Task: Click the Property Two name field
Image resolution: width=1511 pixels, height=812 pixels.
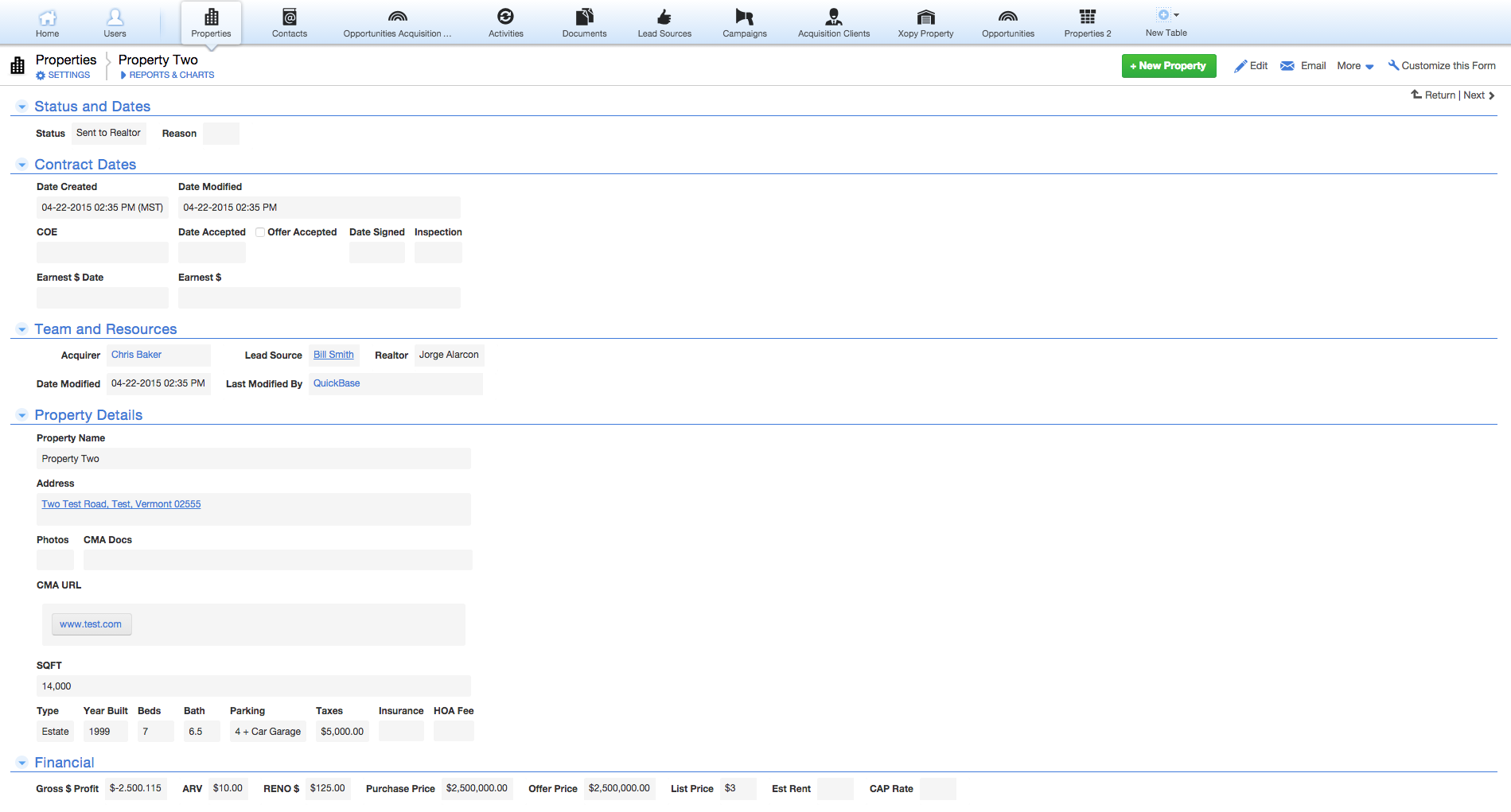Action: pyautogui.click(x=254, y=459)
